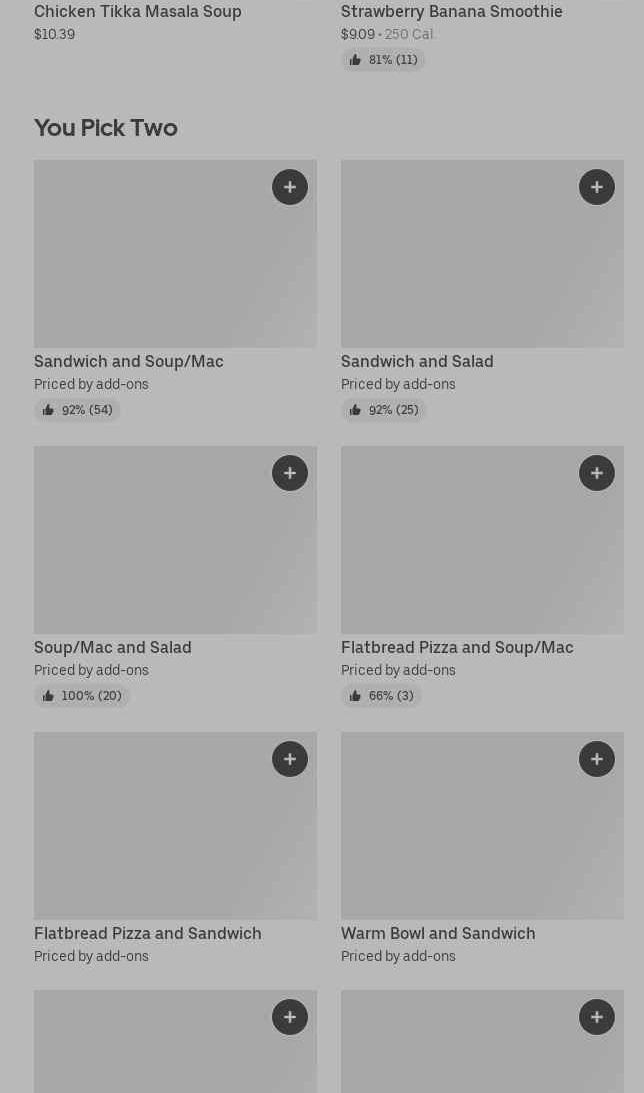Add Warm Bowl and Sandwich plus icon
This screenshot has width=644, height=1093.
click(597, 758)
